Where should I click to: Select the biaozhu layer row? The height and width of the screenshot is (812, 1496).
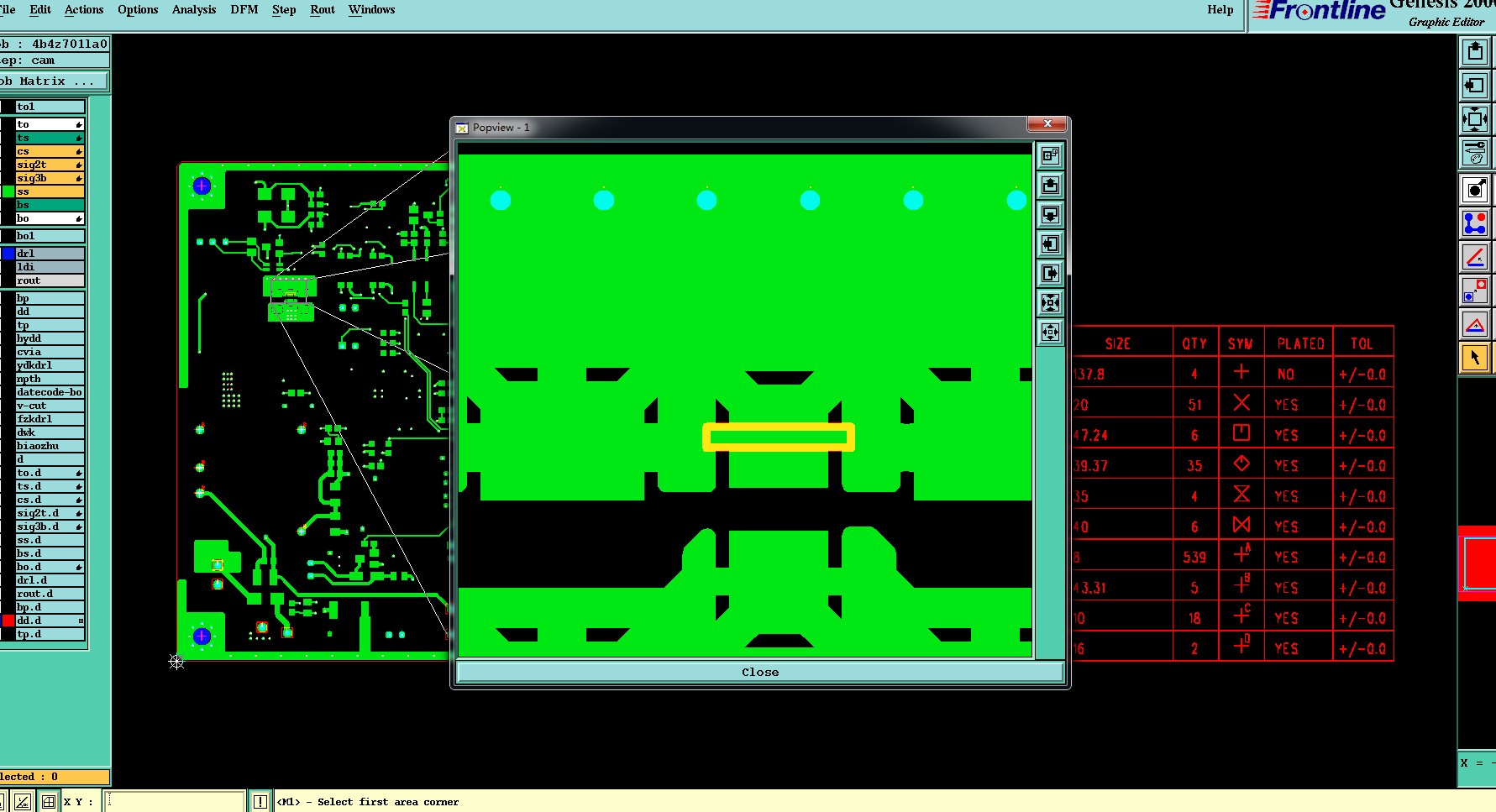[x=50, y=446]
